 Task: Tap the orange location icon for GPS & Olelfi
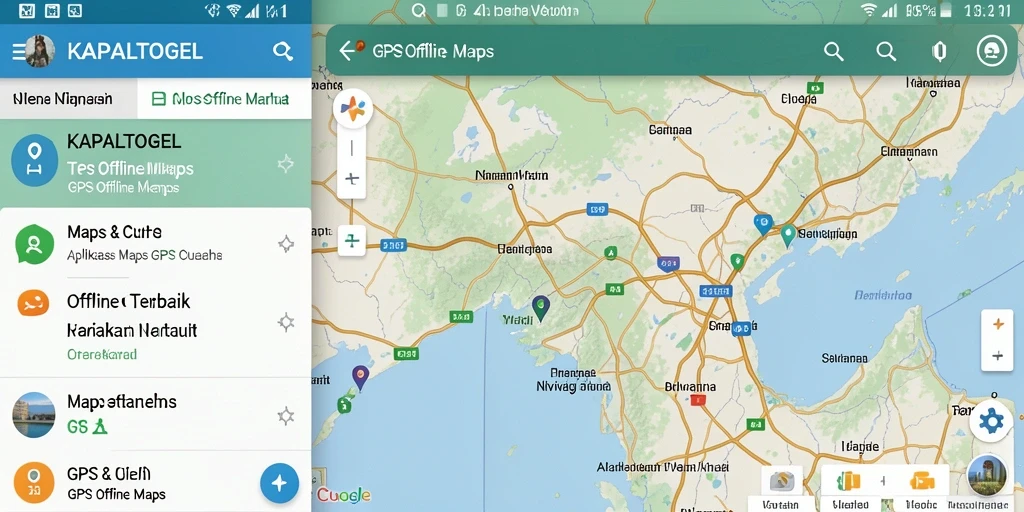33,483
